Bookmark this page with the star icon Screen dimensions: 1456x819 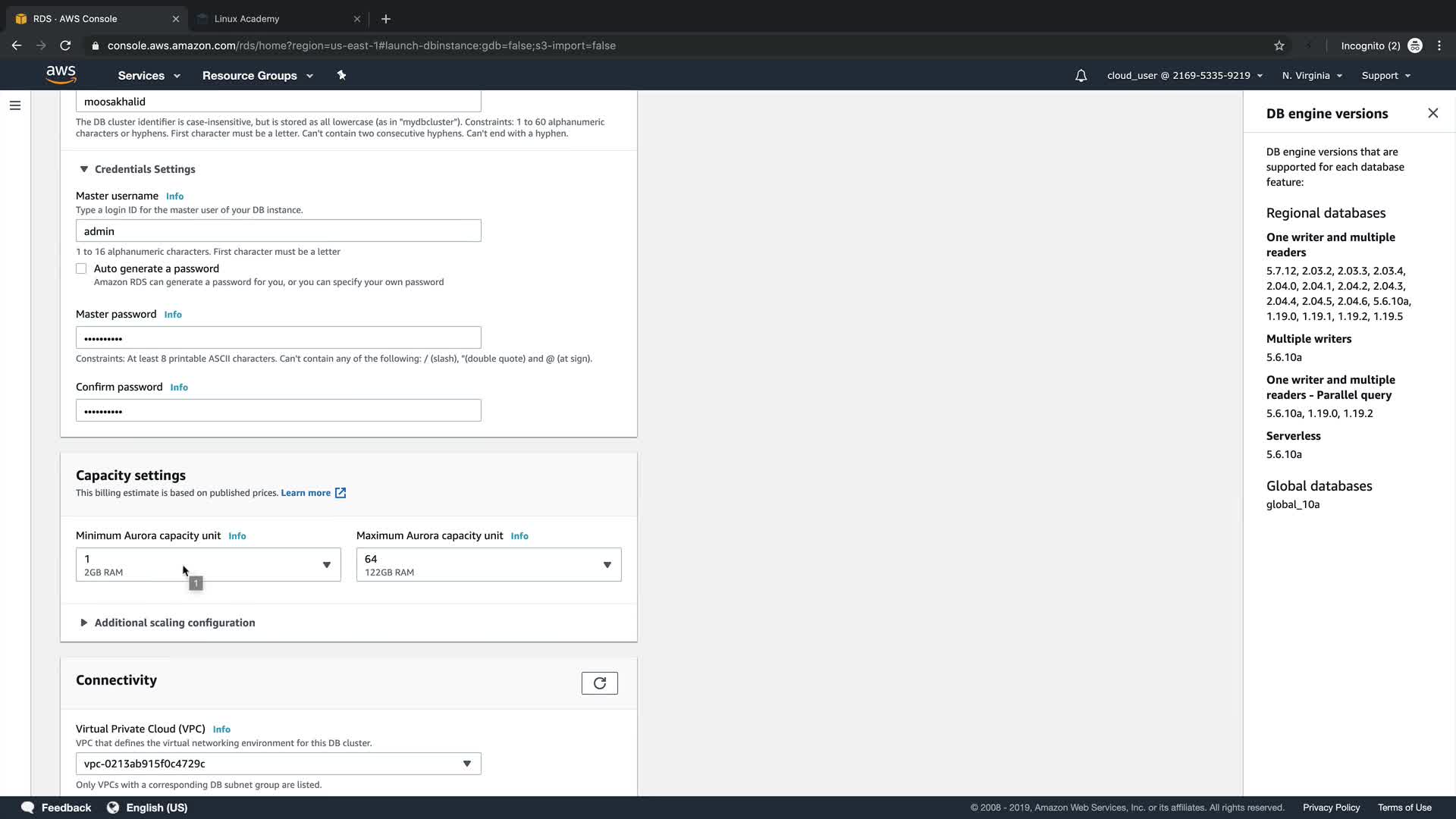(1279, 45)
